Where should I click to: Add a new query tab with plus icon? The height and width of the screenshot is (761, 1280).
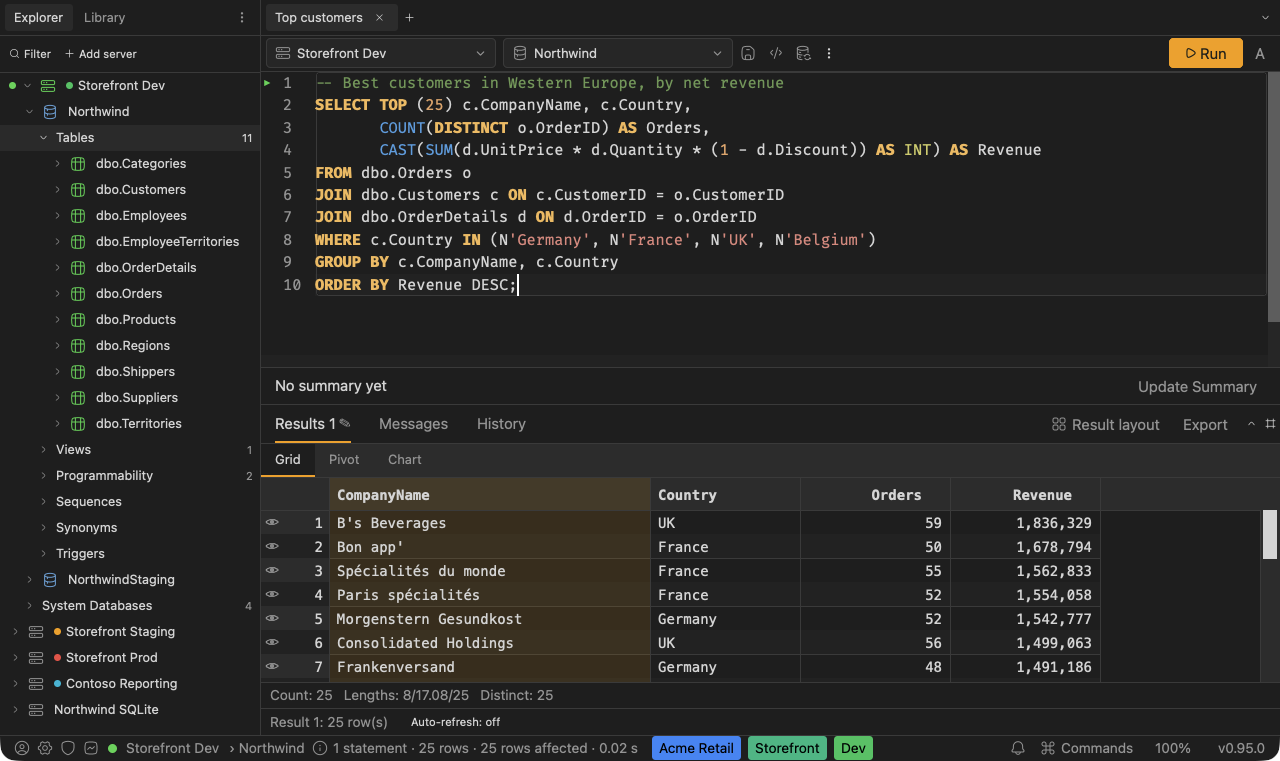click(x=409, y=18)
